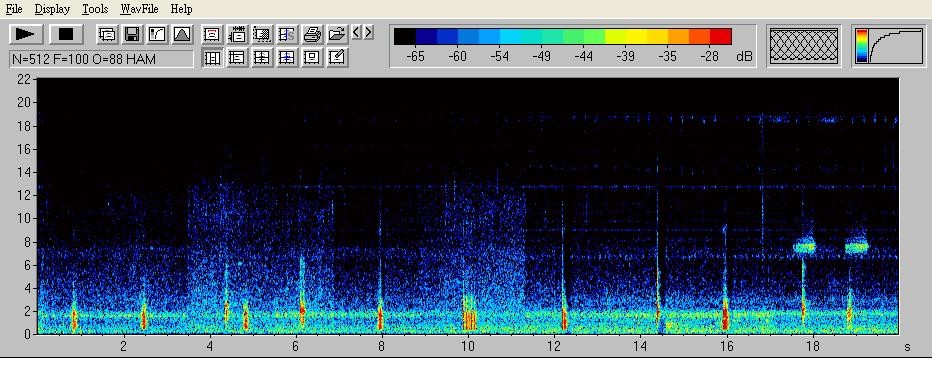932x384 pixels.
Task: Click the N=512 F=100 parameter status field
Action: tap(102, 59)
